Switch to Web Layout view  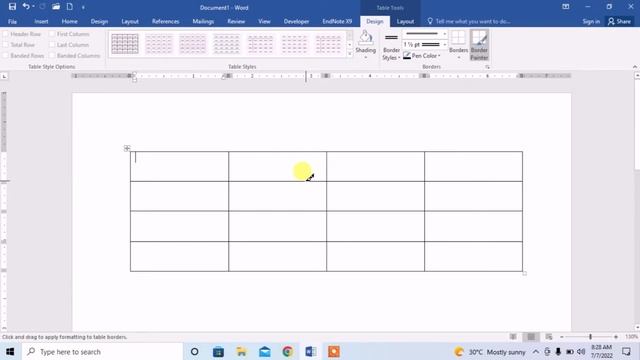[549, 337]
